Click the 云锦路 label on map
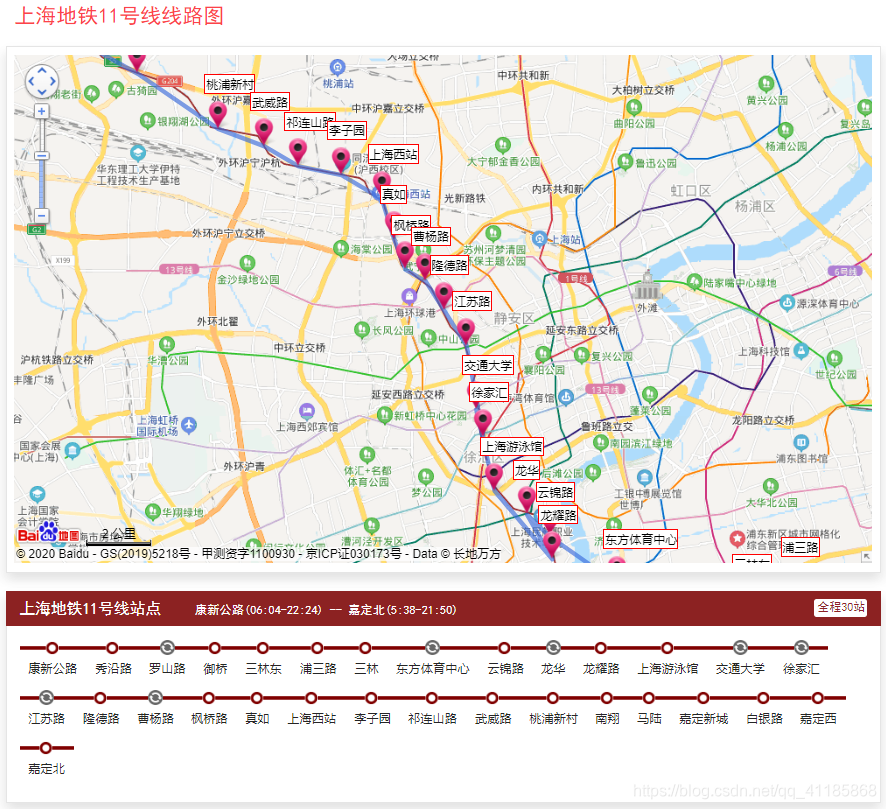This screenshot has width=886, height=809. [555, 492]
